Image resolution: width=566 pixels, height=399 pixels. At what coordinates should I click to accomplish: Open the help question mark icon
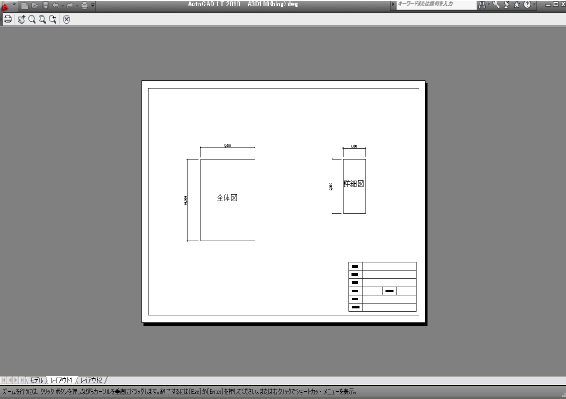(527, 5)
